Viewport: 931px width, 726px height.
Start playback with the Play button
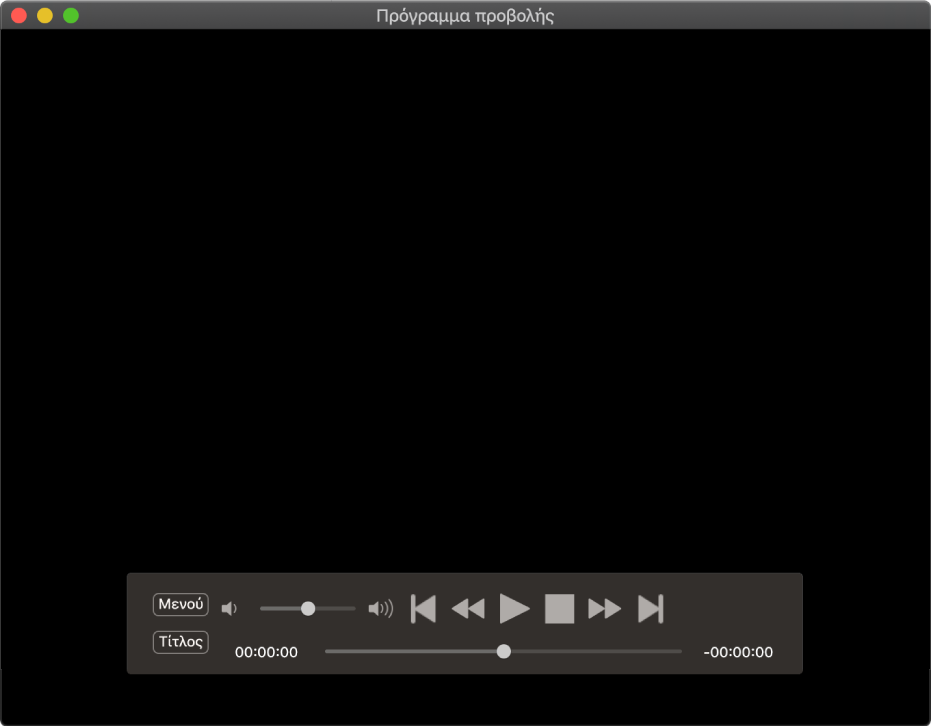click(x=514, y=608)
